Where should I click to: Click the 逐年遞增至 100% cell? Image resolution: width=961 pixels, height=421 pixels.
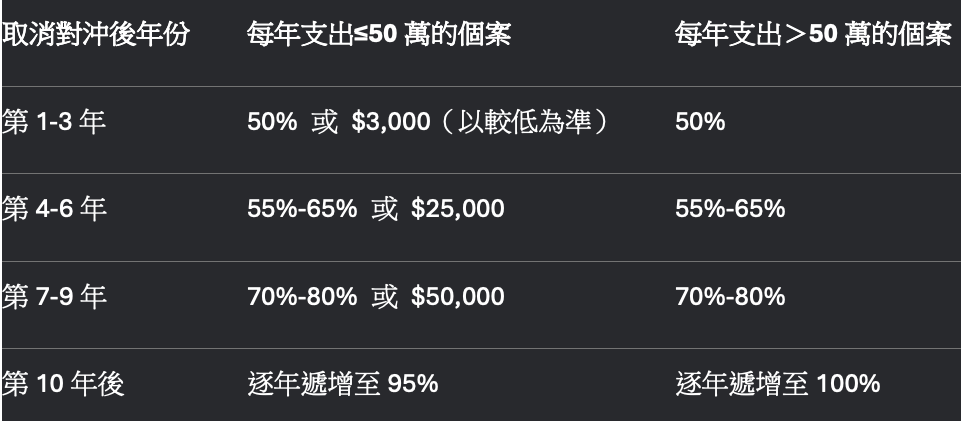tap(778, 384)
